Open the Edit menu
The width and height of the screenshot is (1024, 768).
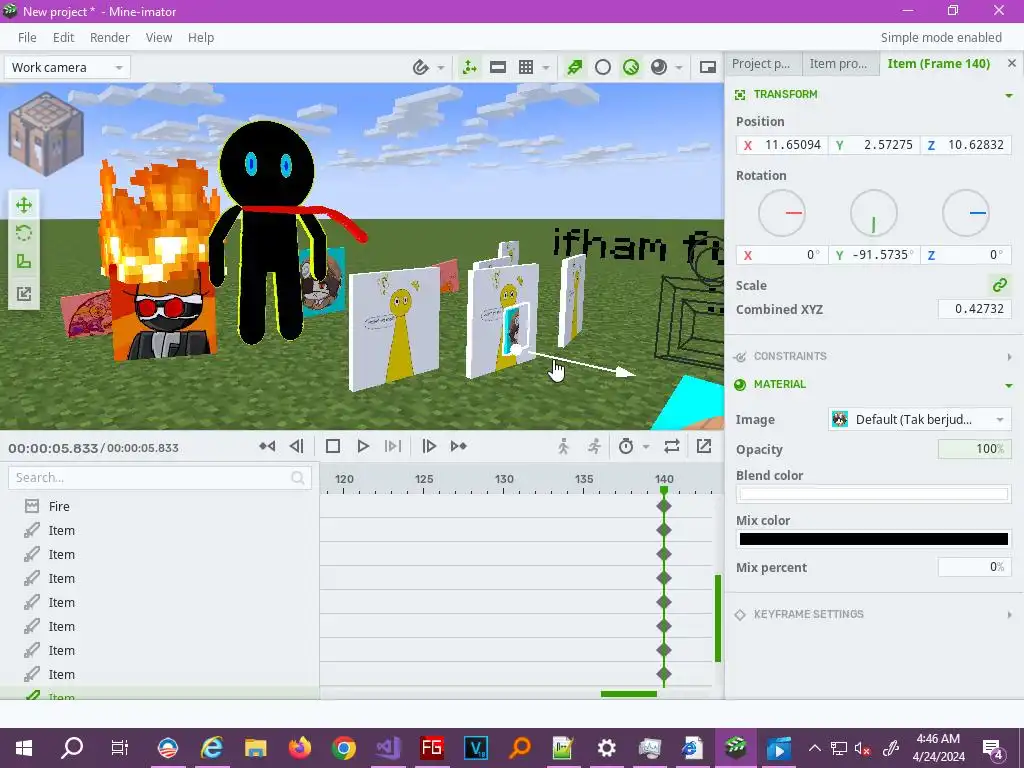(x=63, y=37)
